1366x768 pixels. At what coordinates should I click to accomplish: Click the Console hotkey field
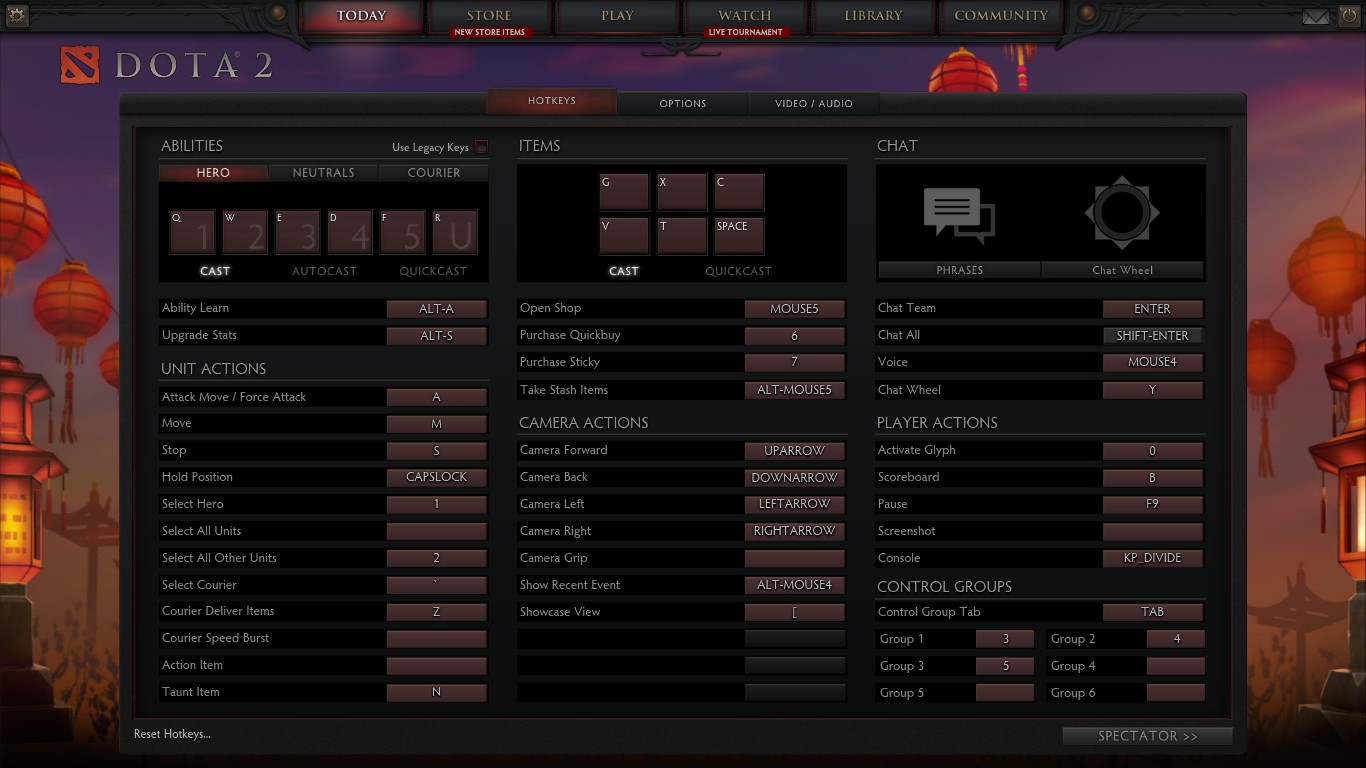coord(1153,558)
